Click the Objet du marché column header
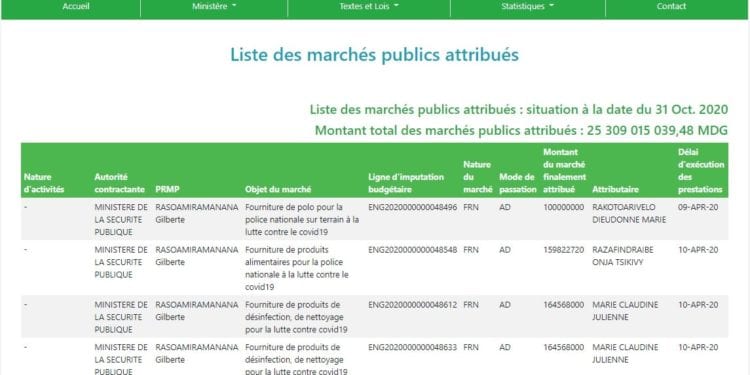750x375 pixels. tap(278, 189)
